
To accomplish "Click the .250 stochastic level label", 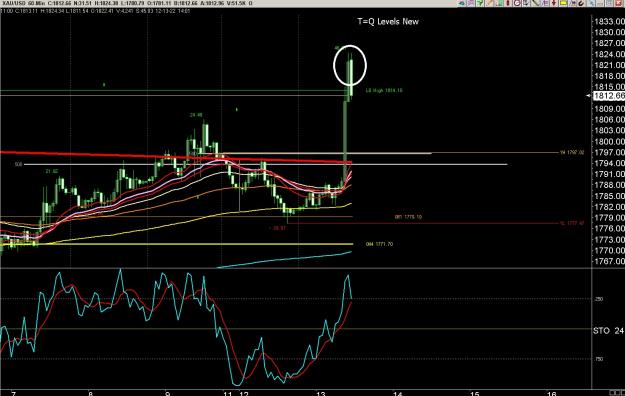I will [x=599, y=299].
